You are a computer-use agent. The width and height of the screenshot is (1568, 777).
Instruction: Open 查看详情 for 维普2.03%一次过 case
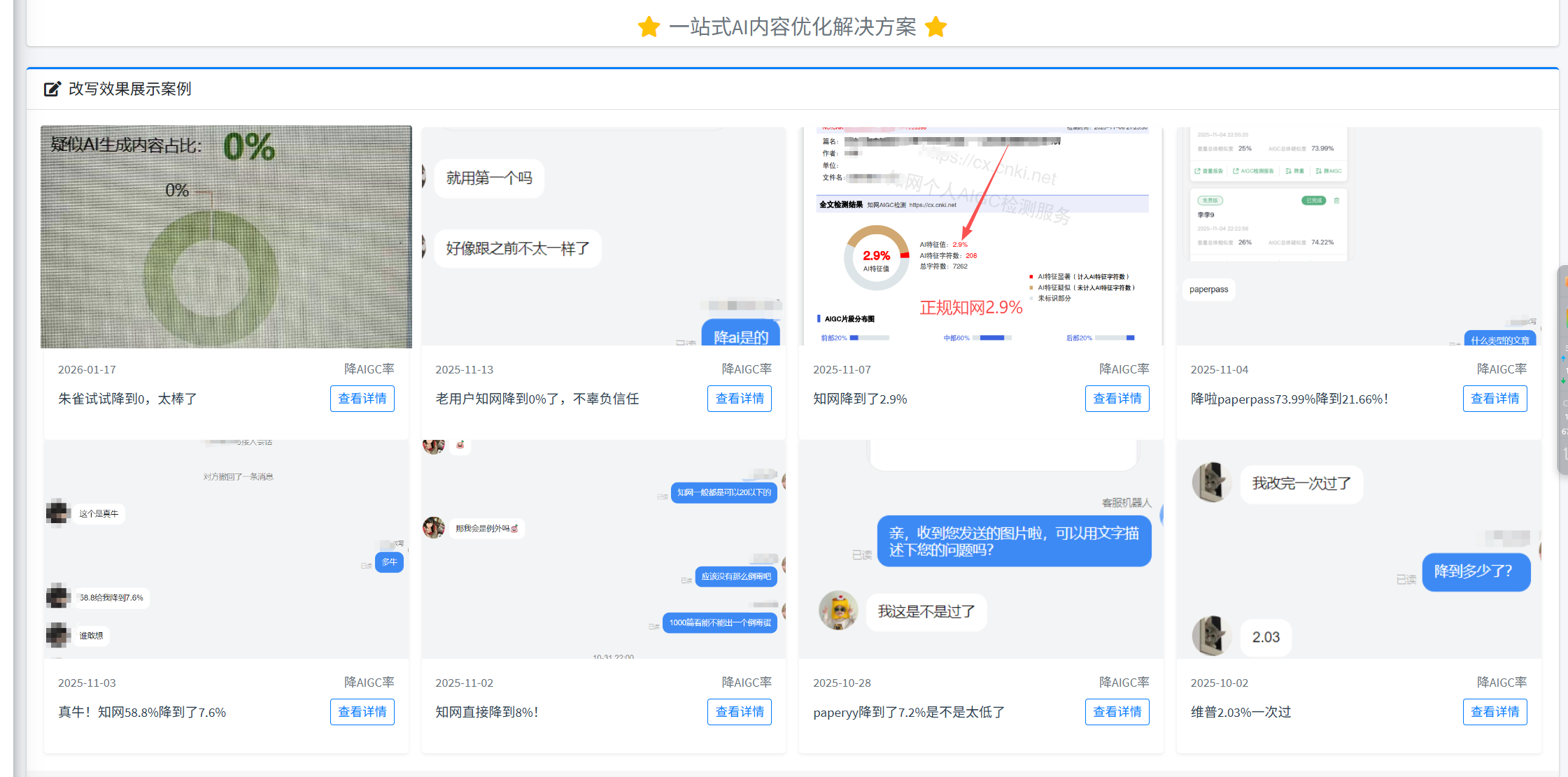click(x=1495, y=711)
